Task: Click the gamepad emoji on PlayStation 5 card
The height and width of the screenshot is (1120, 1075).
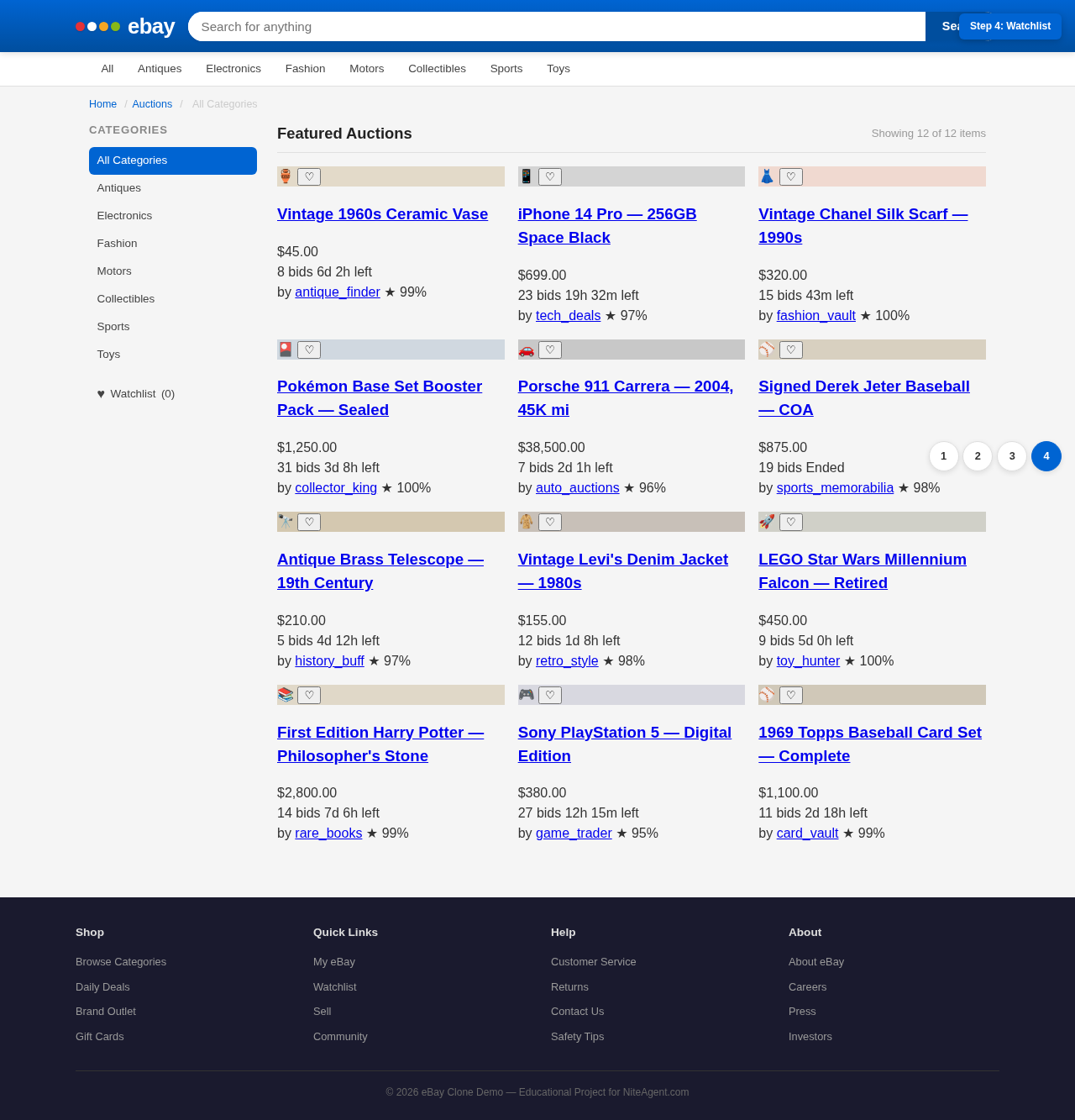Action: (527, 695)
